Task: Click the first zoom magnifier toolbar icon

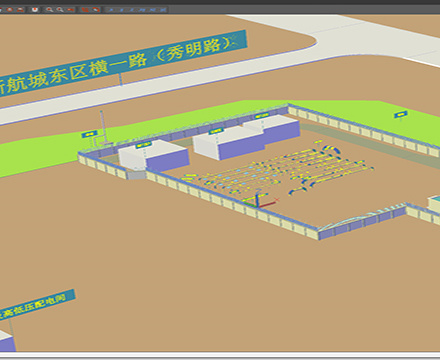Action: [x=49, y=9]
